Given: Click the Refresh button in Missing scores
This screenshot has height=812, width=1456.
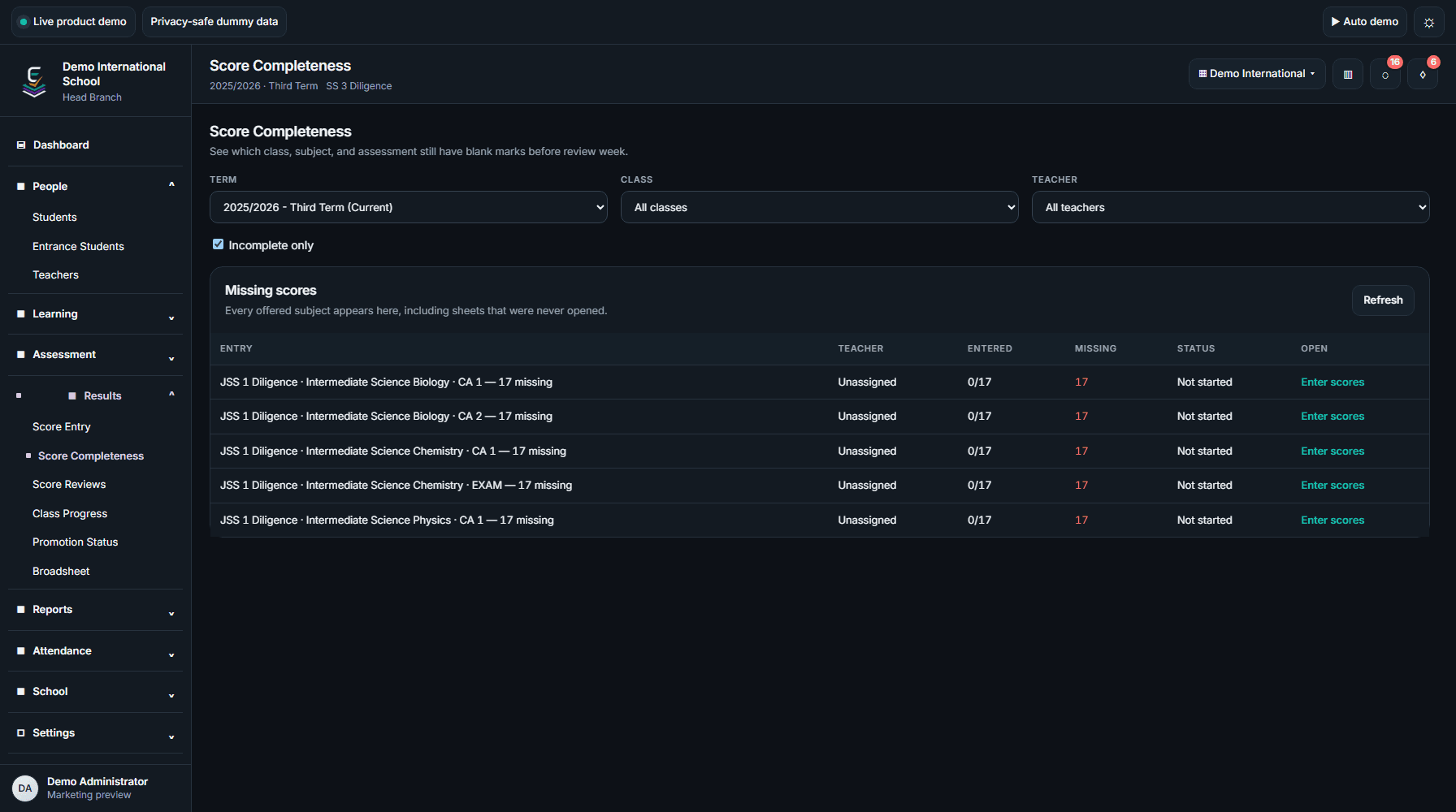Looking at the screenshot, I should point(1383,300).
